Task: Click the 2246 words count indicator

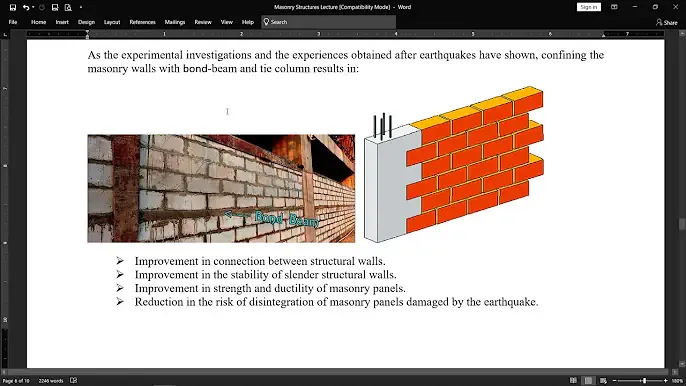Action: tap(51, 381)
